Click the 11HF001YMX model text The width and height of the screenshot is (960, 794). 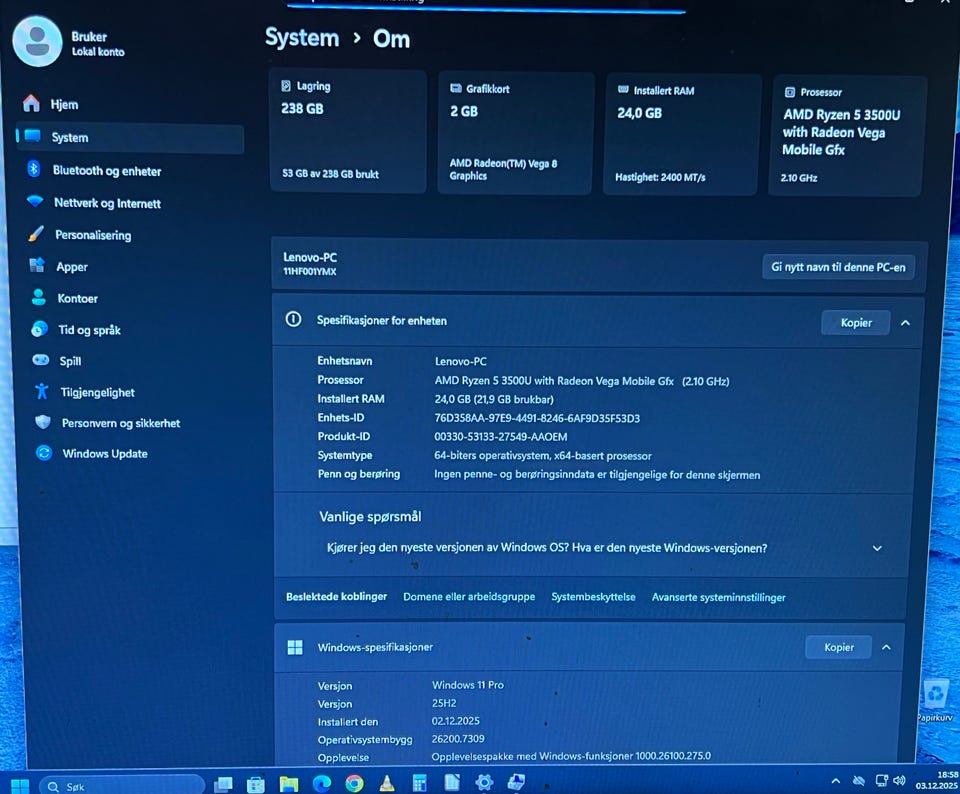(310, 271)
